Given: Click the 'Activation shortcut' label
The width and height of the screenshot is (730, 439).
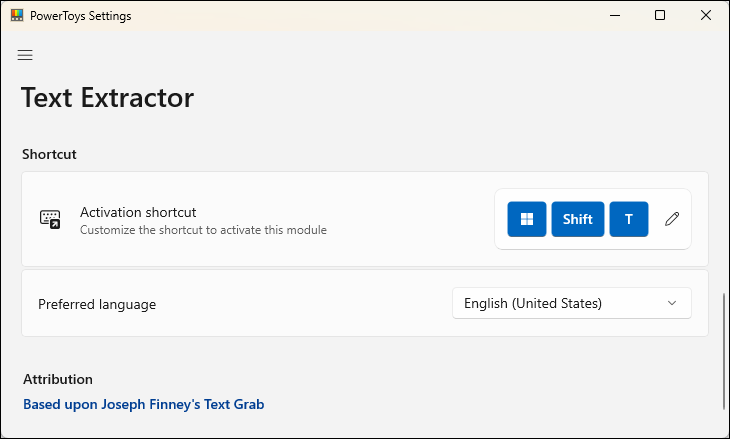Looking at the screenshot, I should pyautogui.click(x=138, y=212).
